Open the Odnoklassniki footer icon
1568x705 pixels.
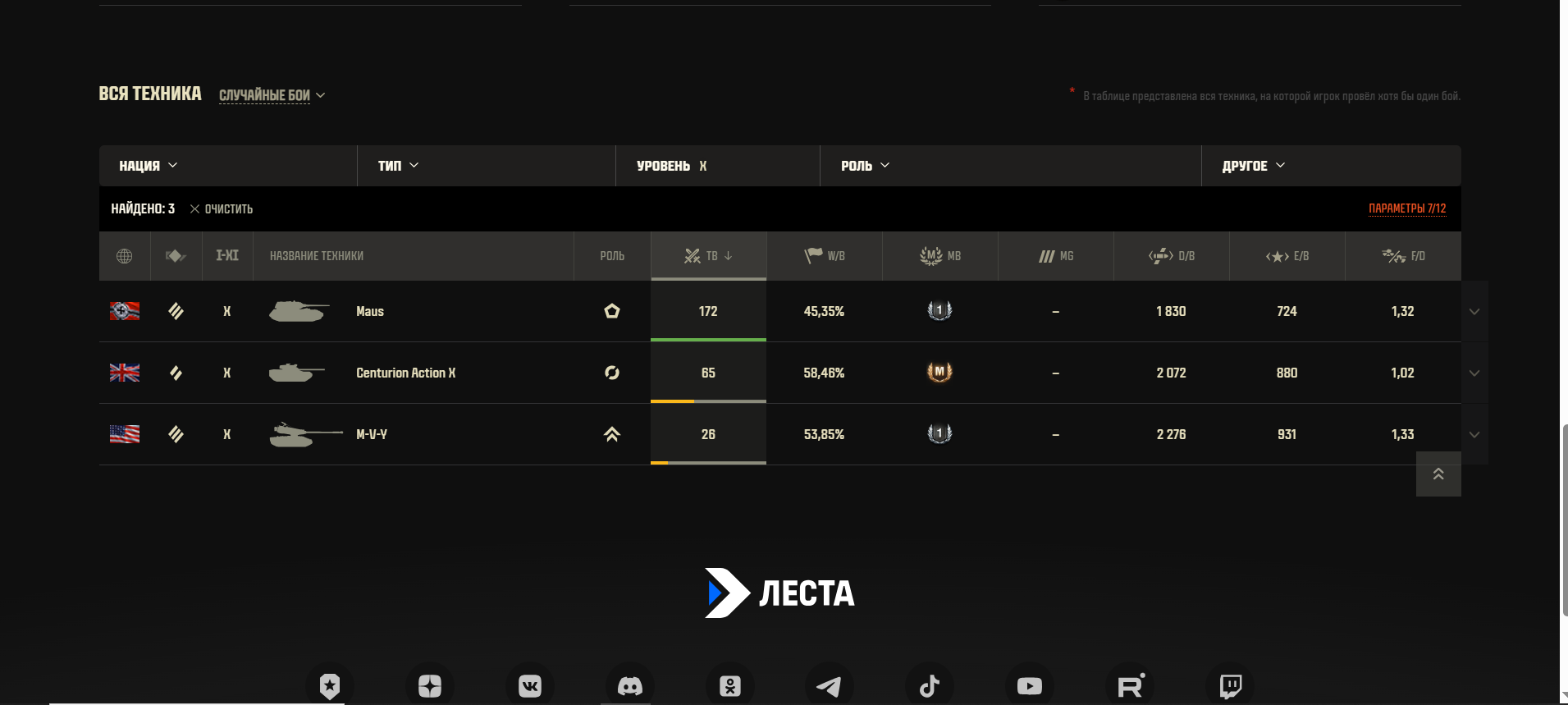tap(730, 685)
